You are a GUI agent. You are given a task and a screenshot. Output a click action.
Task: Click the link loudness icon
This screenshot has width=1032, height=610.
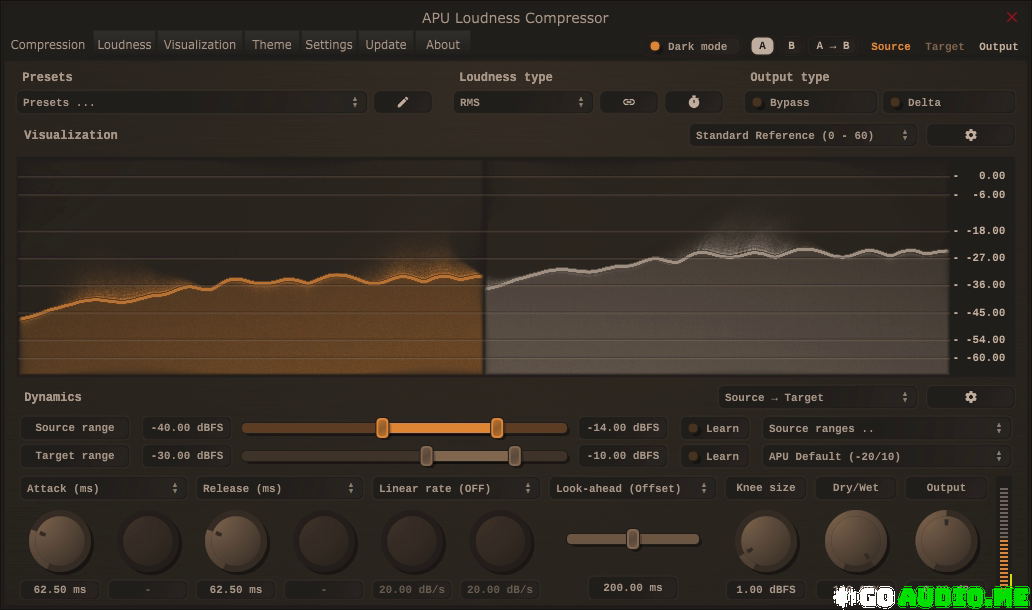629,102
